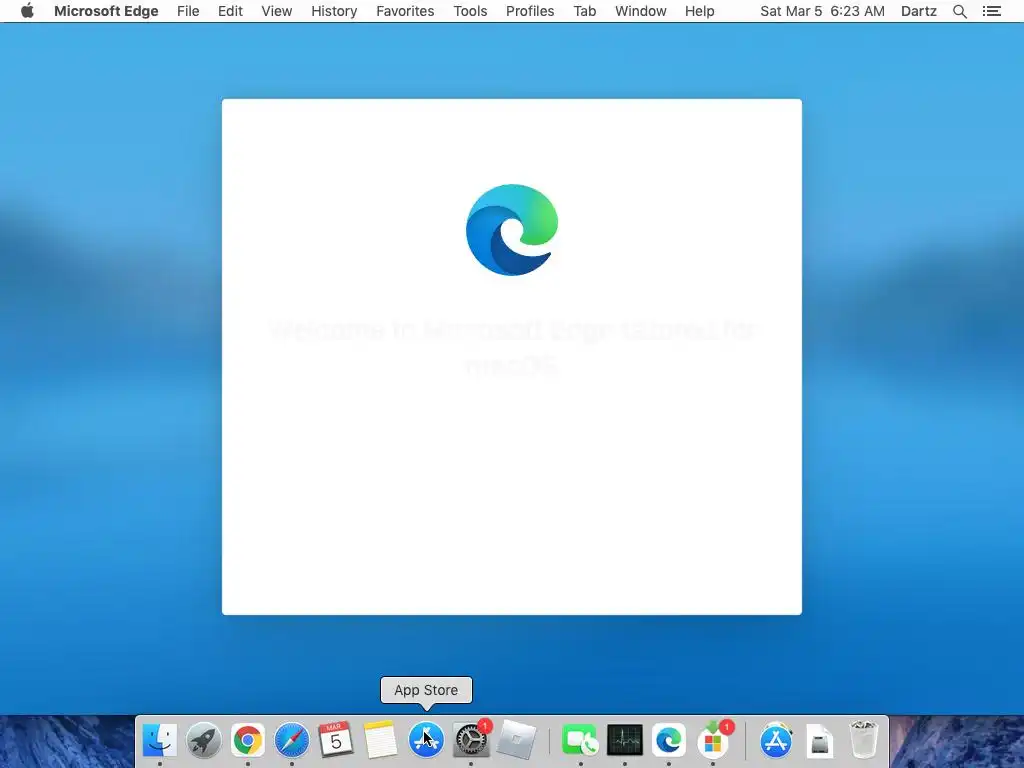The height and width of the screenshot is (768, 1024).
Task: Launch FaceTime from the dock
Action: tap(580, 741)
